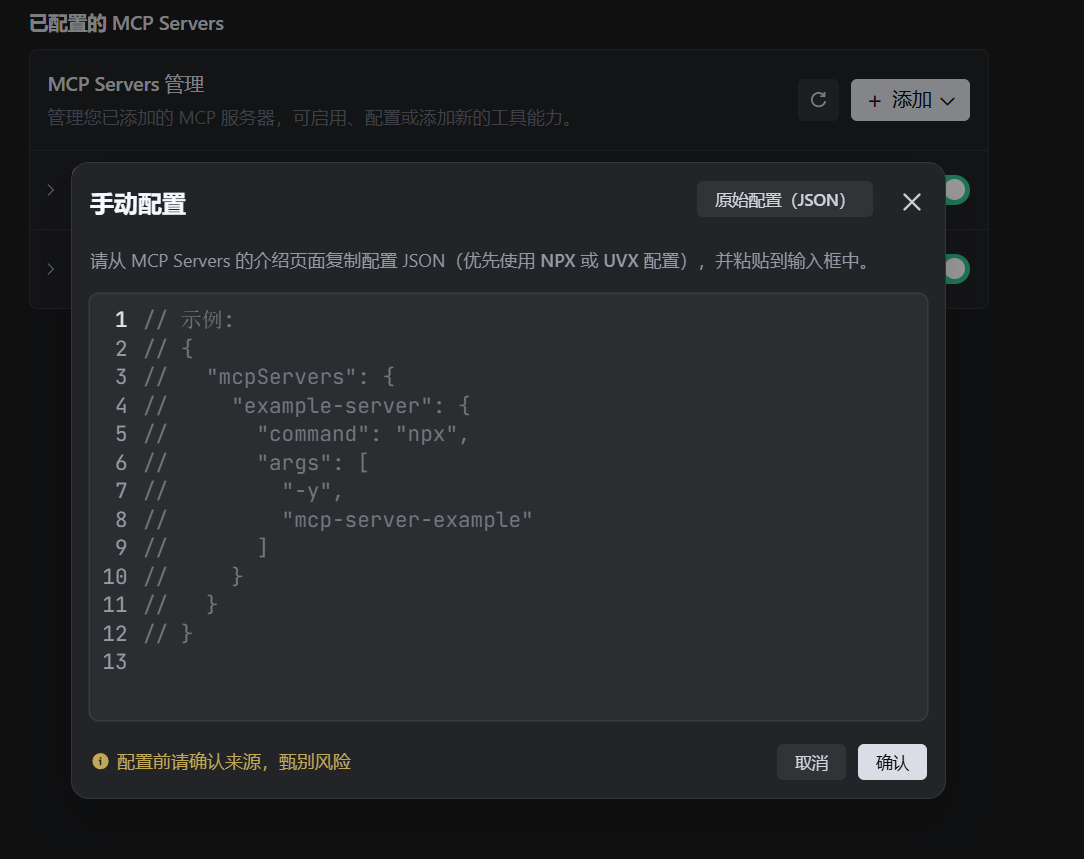Image resolution: width=1084 pixels, height=859 pixels.
Task: Click the MCP Servers 管理 heading
Action: [x=126, y=85]
